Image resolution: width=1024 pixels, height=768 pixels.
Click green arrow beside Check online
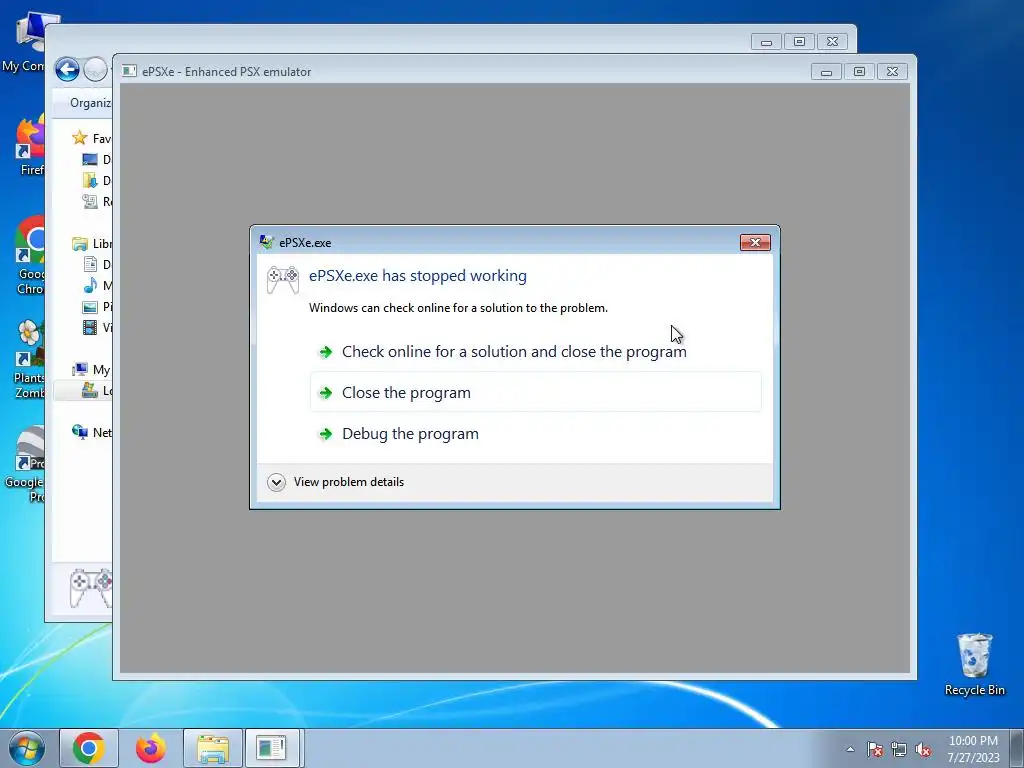click(325, 352)
